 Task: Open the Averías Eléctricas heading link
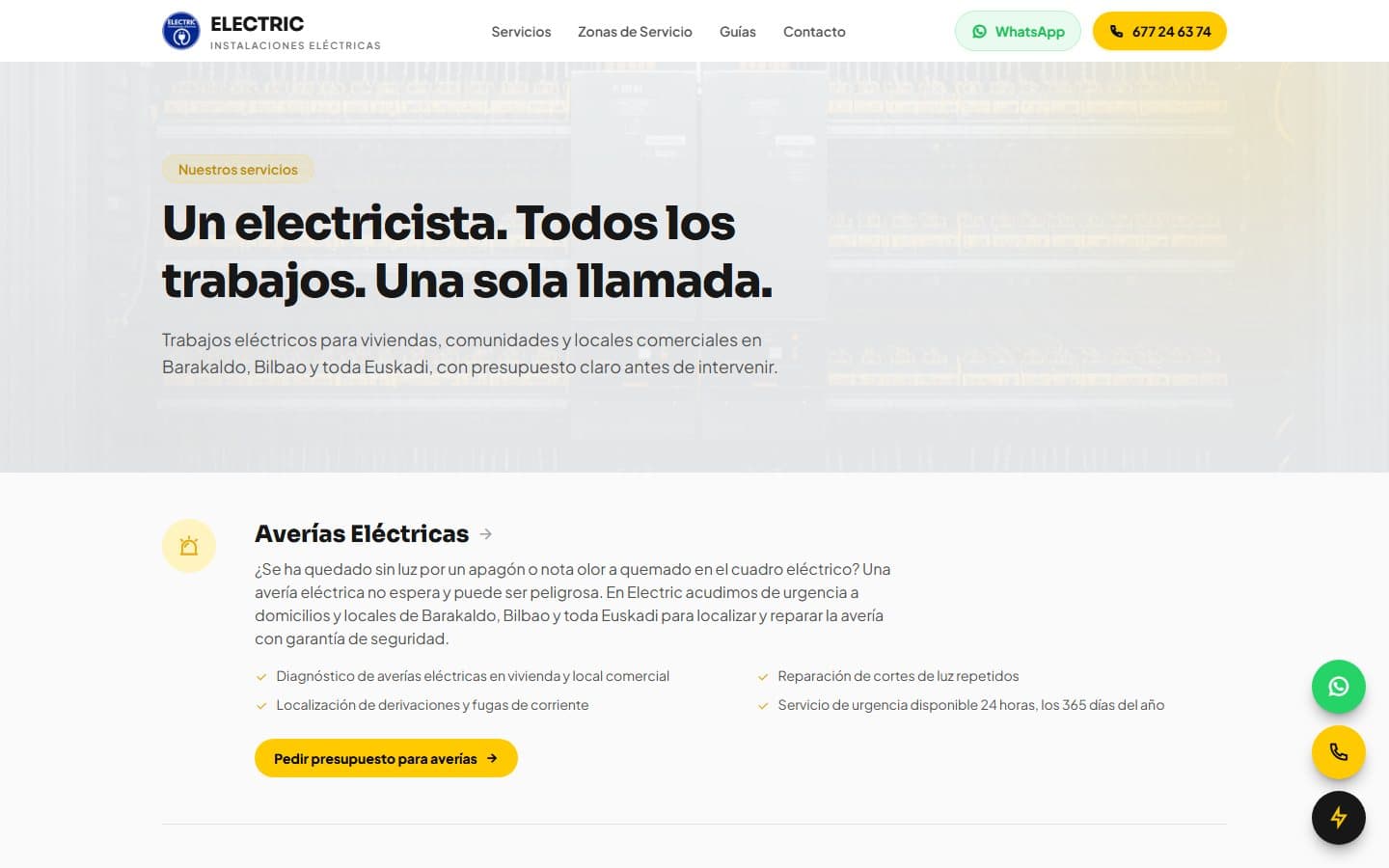pos(362,533)
